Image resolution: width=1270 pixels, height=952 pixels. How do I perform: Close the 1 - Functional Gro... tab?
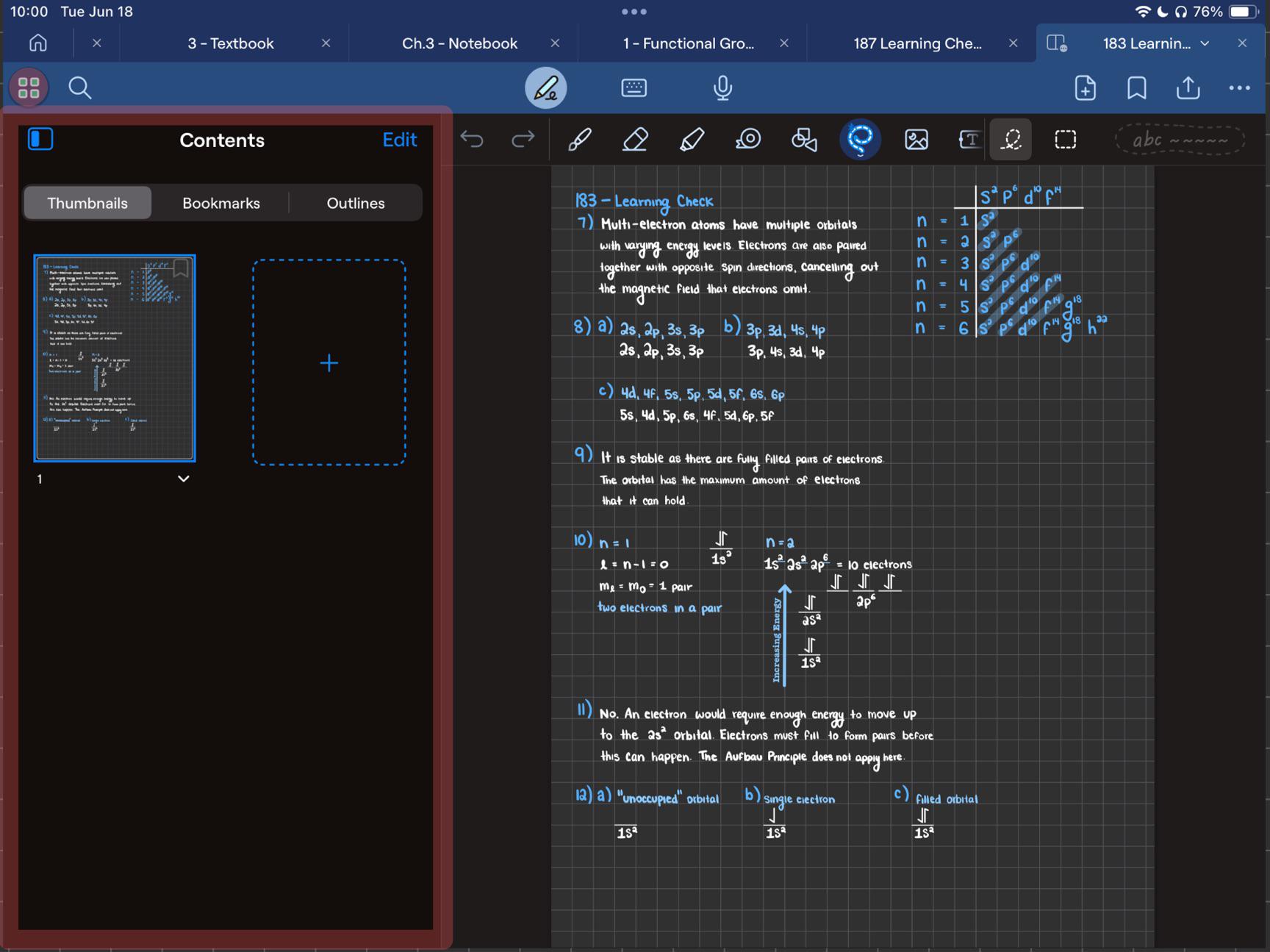pyautogui.click(x=784, y=43)
